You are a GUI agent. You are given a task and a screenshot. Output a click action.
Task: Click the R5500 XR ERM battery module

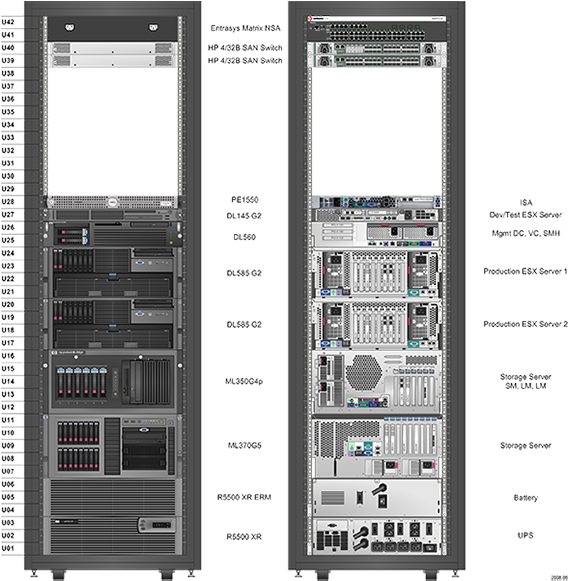pos(113,497)
